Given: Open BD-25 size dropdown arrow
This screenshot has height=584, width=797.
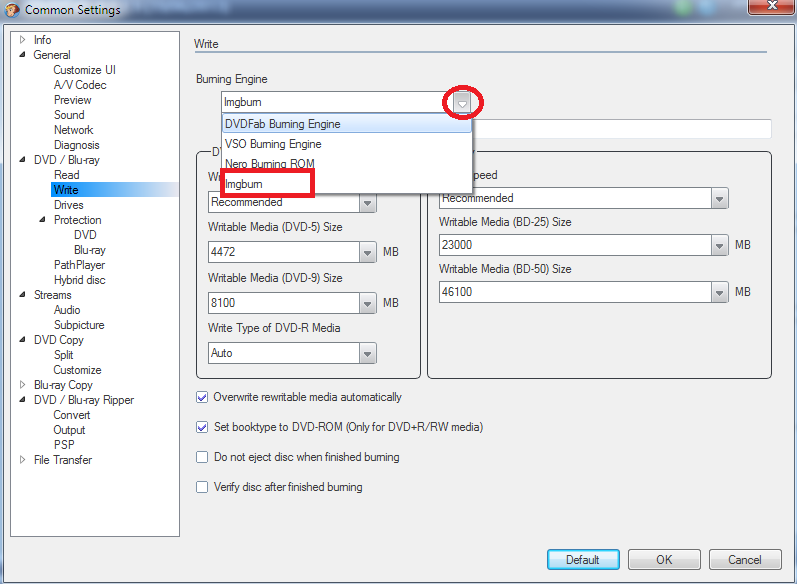Looking at the screenshot, I should [719, 245].
